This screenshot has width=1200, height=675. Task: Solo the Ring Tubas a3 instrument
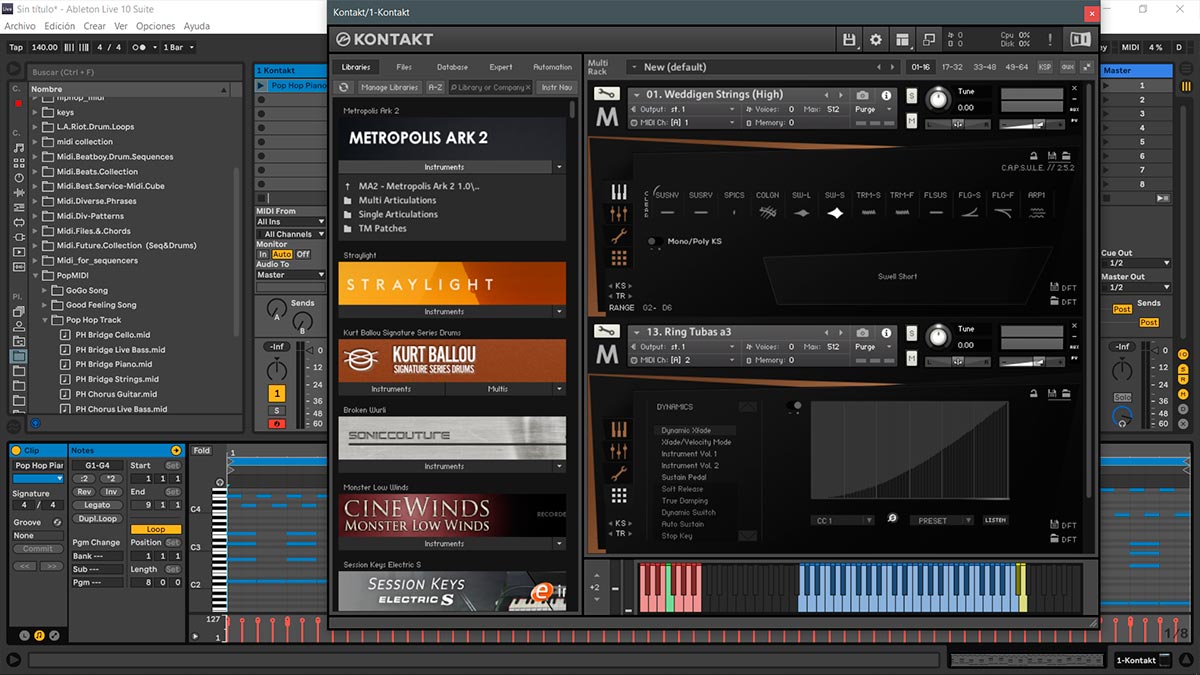(912, 332)
